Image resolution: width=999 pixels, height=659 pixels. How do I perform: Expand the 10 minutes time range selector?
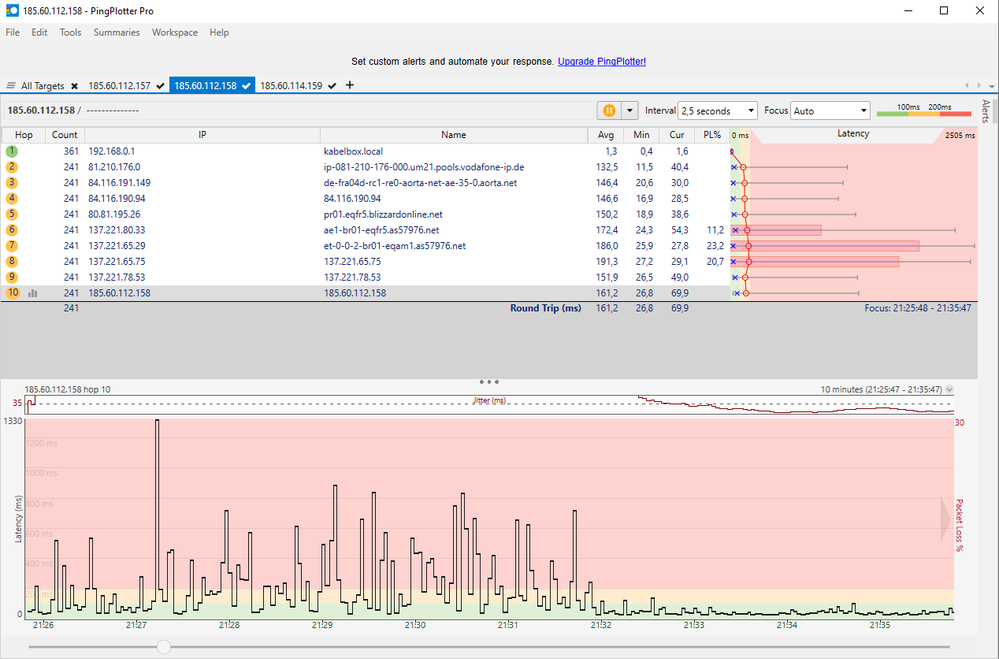click(949, 389)
